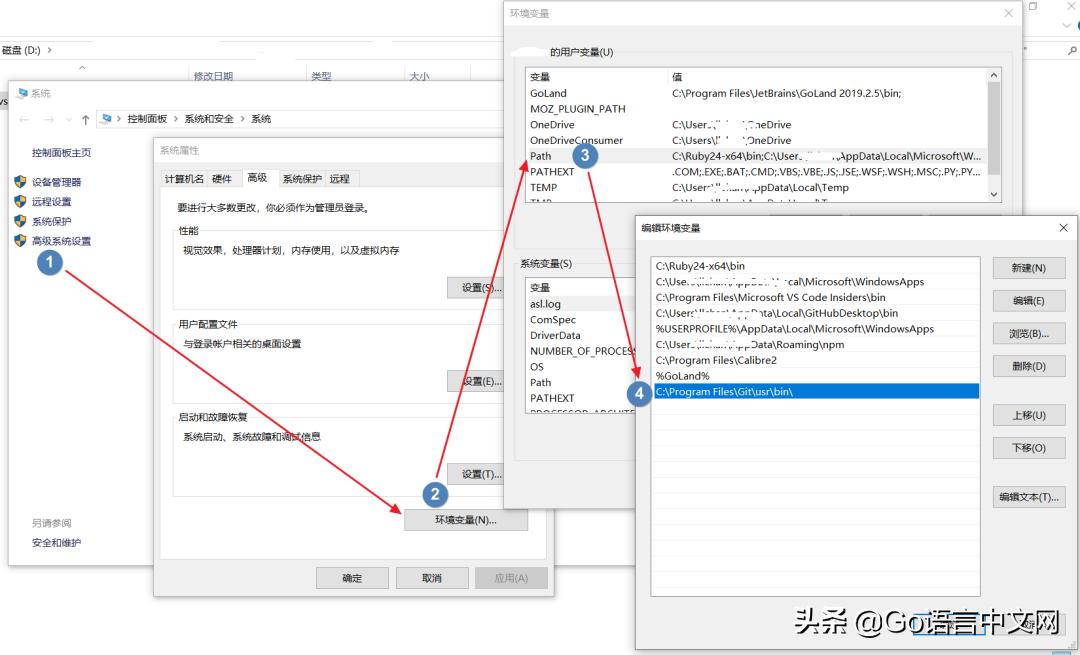
Task: Select OneDriveConsumer user variable row
Action: 756,141
